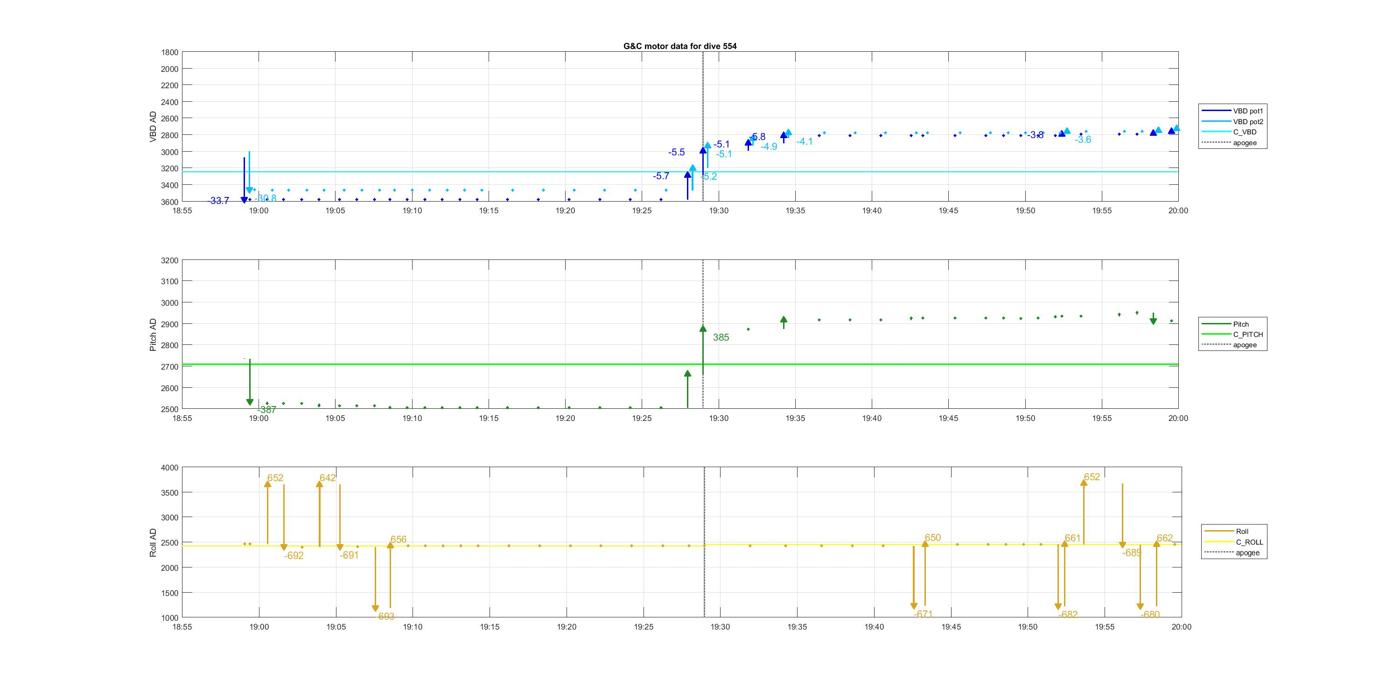Click the '650' roll data label
Screen dimensions: 1400x693
[933, 538]
